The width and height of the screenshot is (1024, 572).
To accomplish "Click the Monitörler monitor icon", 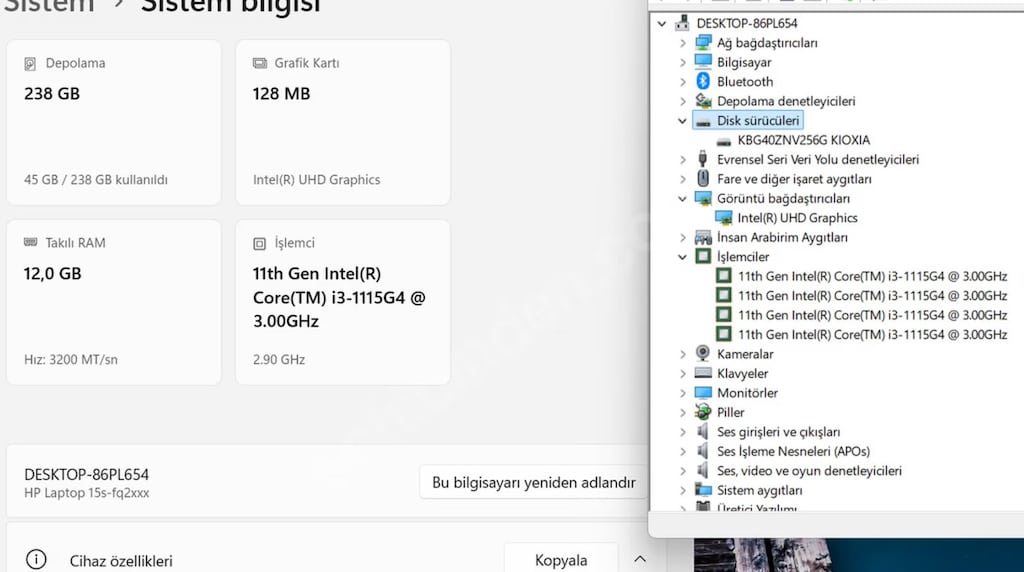I will pos(703,392).
